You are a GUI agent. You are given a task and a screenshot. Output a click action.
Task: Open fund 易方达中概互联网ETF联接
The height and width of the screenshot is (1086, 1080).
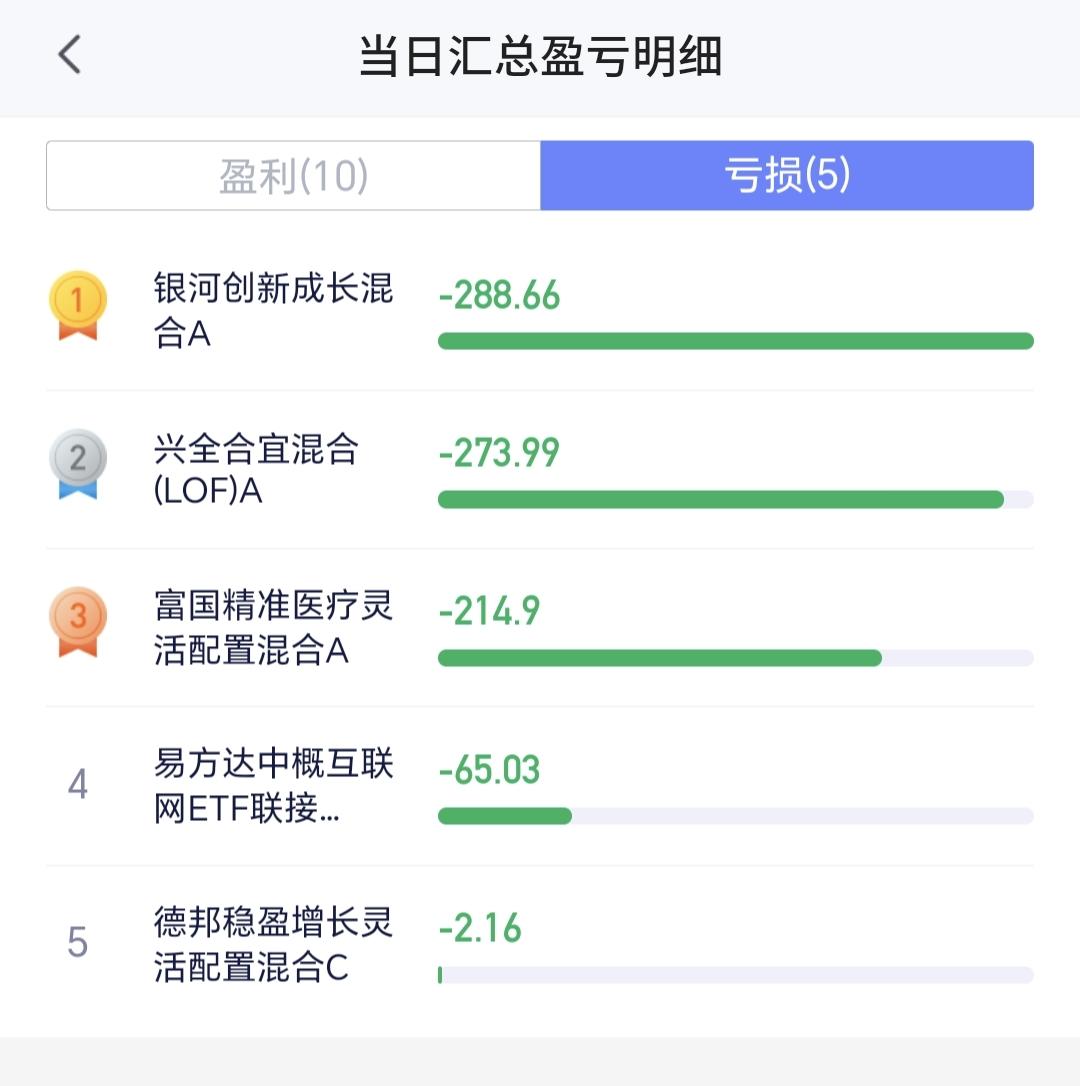pos(273,786)
